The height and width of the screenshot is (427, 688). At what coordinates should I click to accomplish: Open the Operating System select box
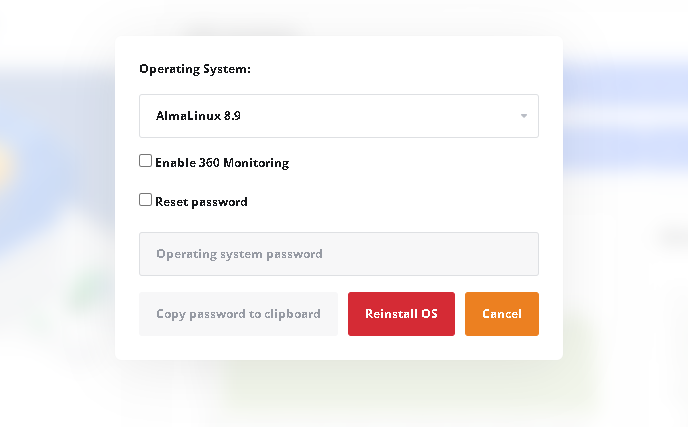[x=339, y=116]
